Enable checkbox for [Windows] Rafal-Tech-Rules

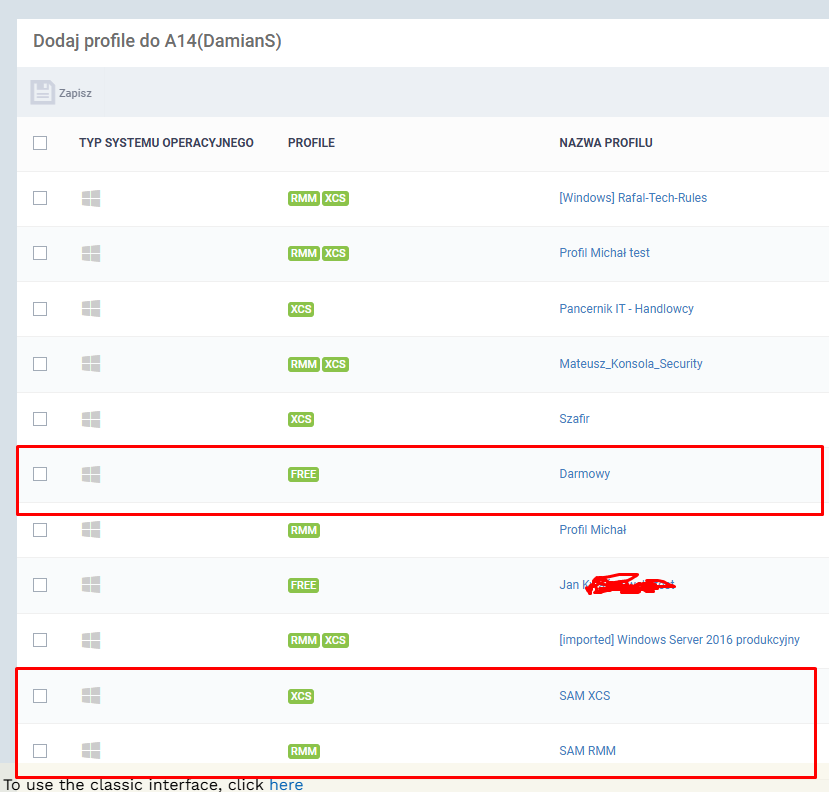pos(40,198)
